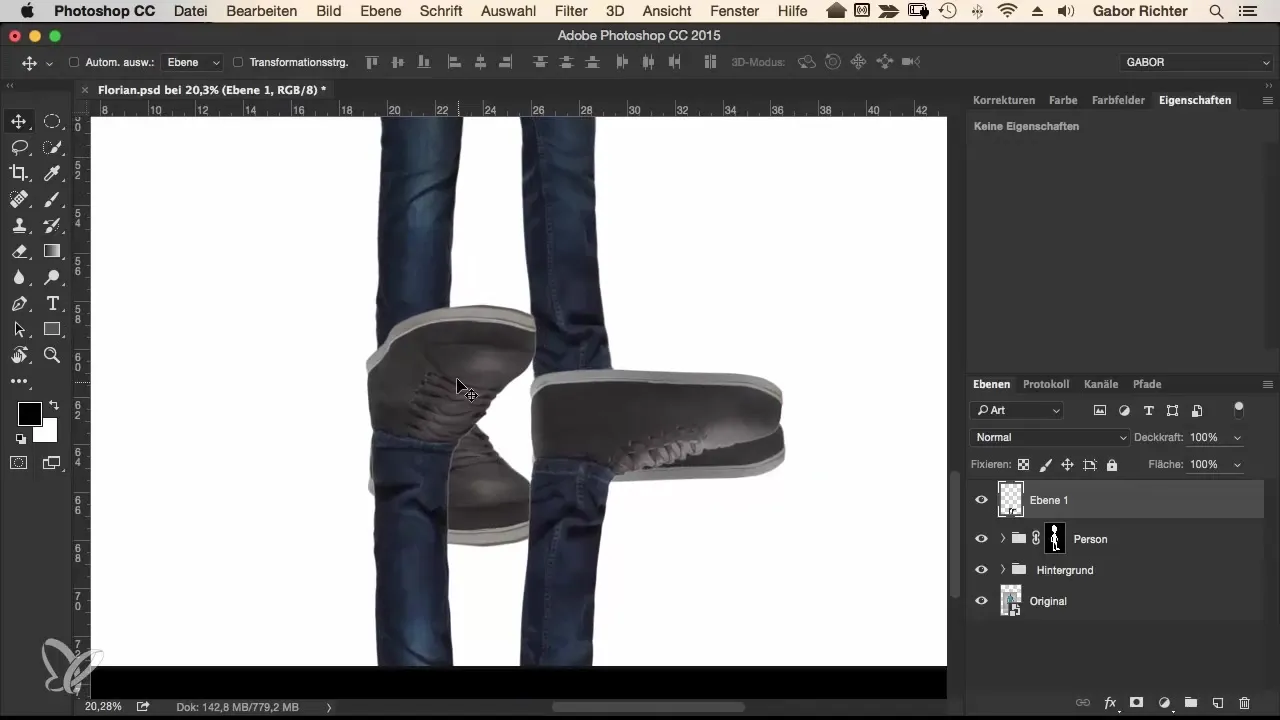Select the Hand tool
This screenshot has width=1280, height=720.
[19, 356]
